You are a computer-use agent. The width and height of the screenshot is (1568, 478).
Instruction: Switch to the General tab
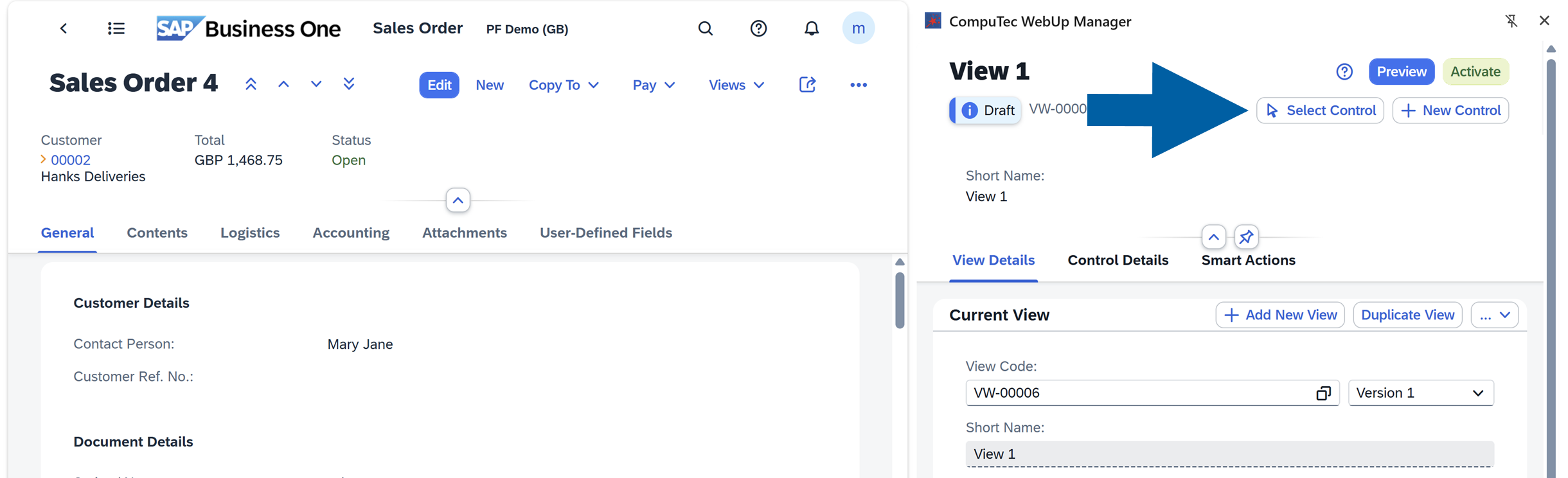click(67, 233)
